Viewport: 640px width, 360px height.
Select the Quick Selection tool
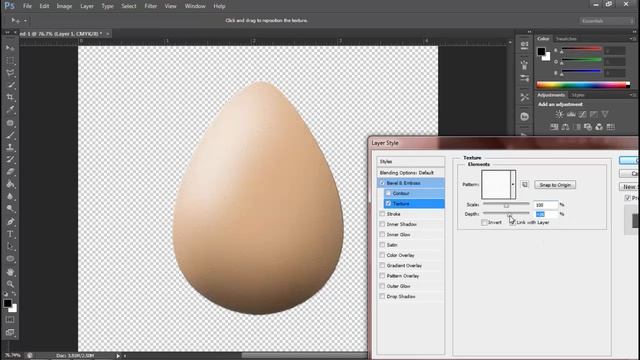tap(10, 85)
